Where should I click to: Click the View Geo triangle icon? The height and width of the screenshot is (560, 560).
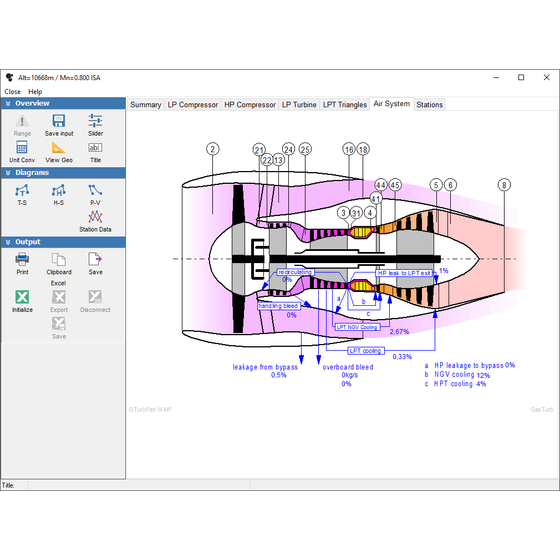click(59, 147)
